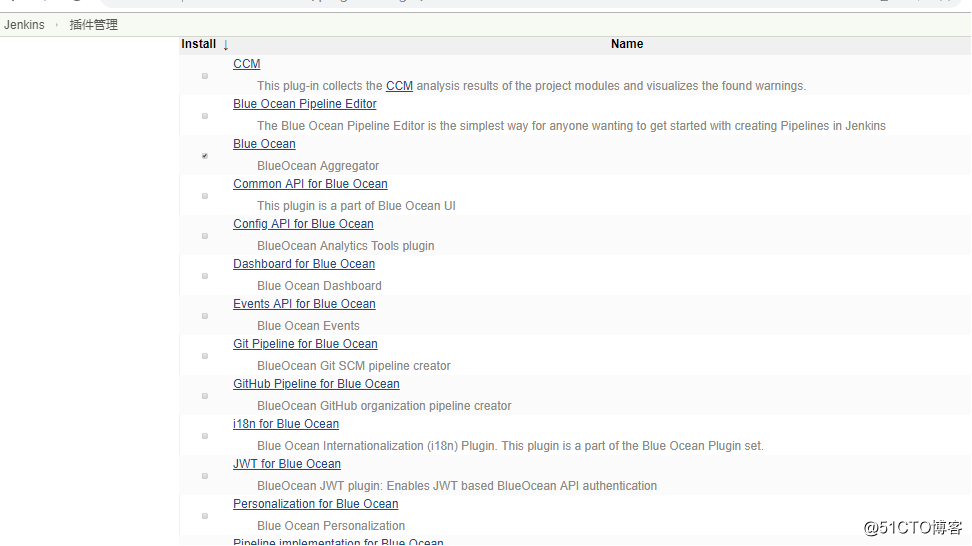Open the Config API for Blue Ocean link

303,224
